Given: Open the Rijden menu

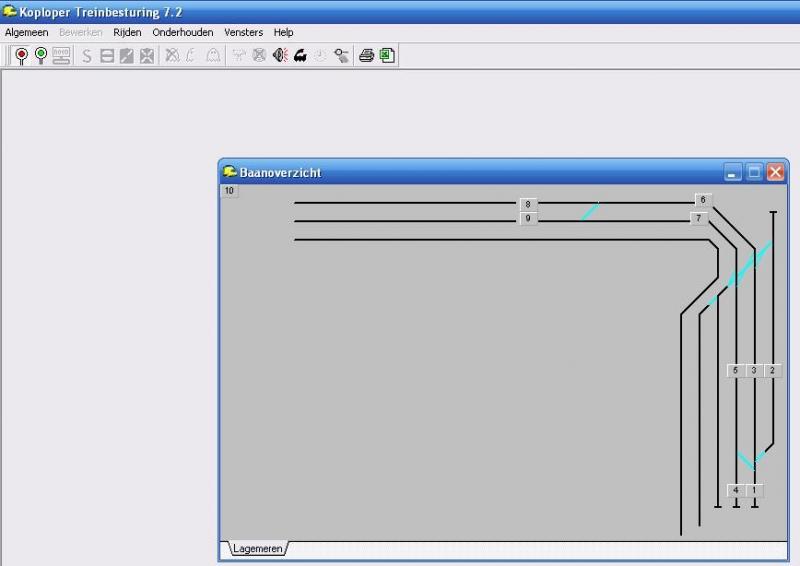Looking at the screenshot, I should (127, 33).
